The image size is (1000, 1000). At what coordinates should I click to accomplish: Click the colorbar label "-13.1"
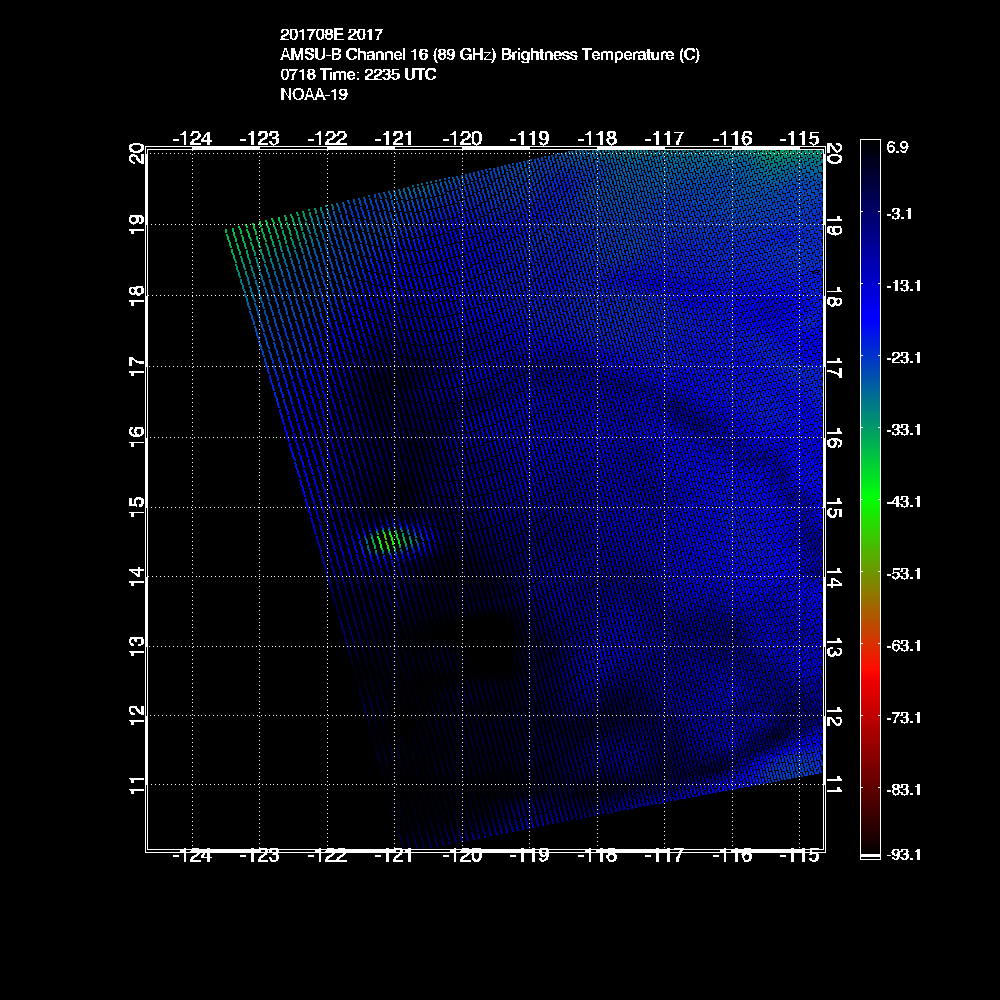(x=904, y=286)
